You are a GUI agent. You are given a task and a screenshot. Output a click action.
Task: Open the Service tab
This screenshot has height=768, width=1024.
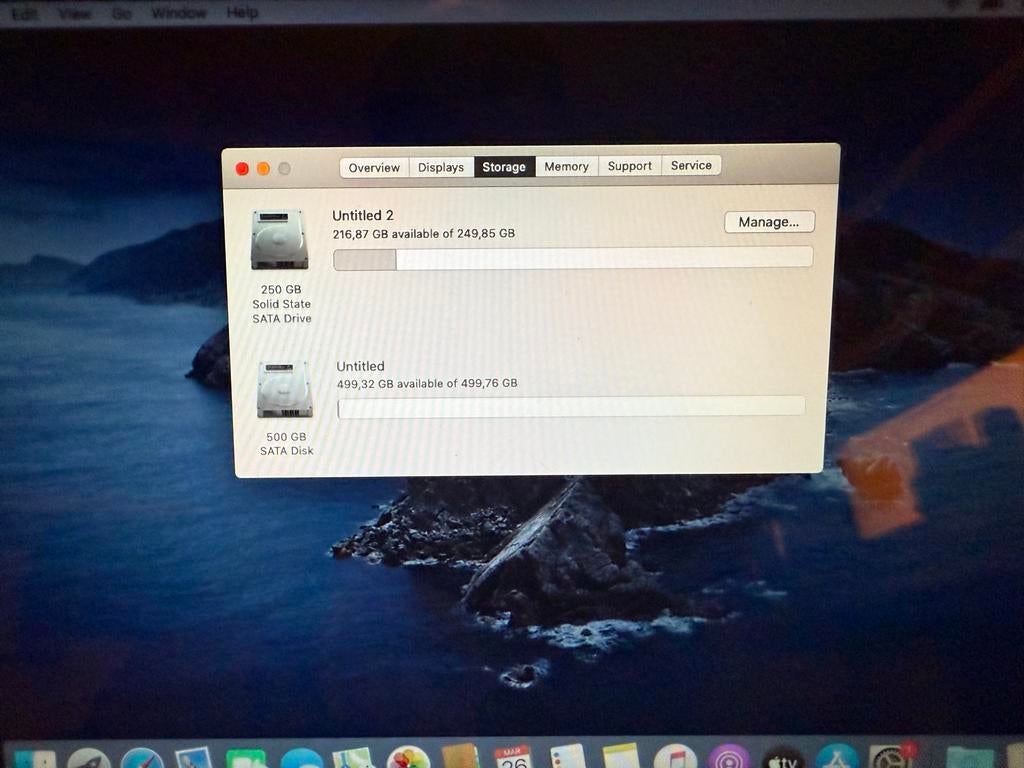[691, 165]
